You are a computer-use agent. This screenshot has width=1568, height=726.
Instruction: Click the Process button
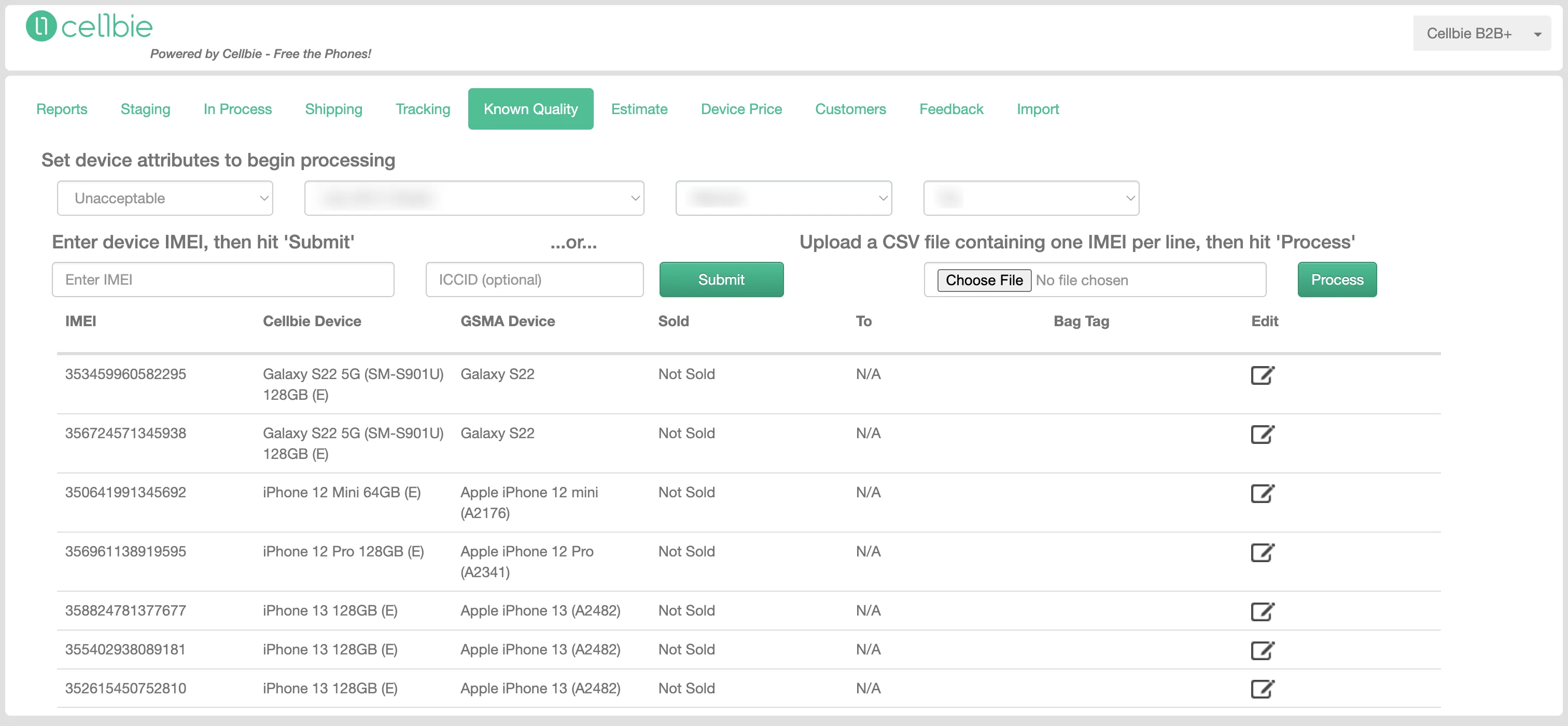pos(1337,280)
